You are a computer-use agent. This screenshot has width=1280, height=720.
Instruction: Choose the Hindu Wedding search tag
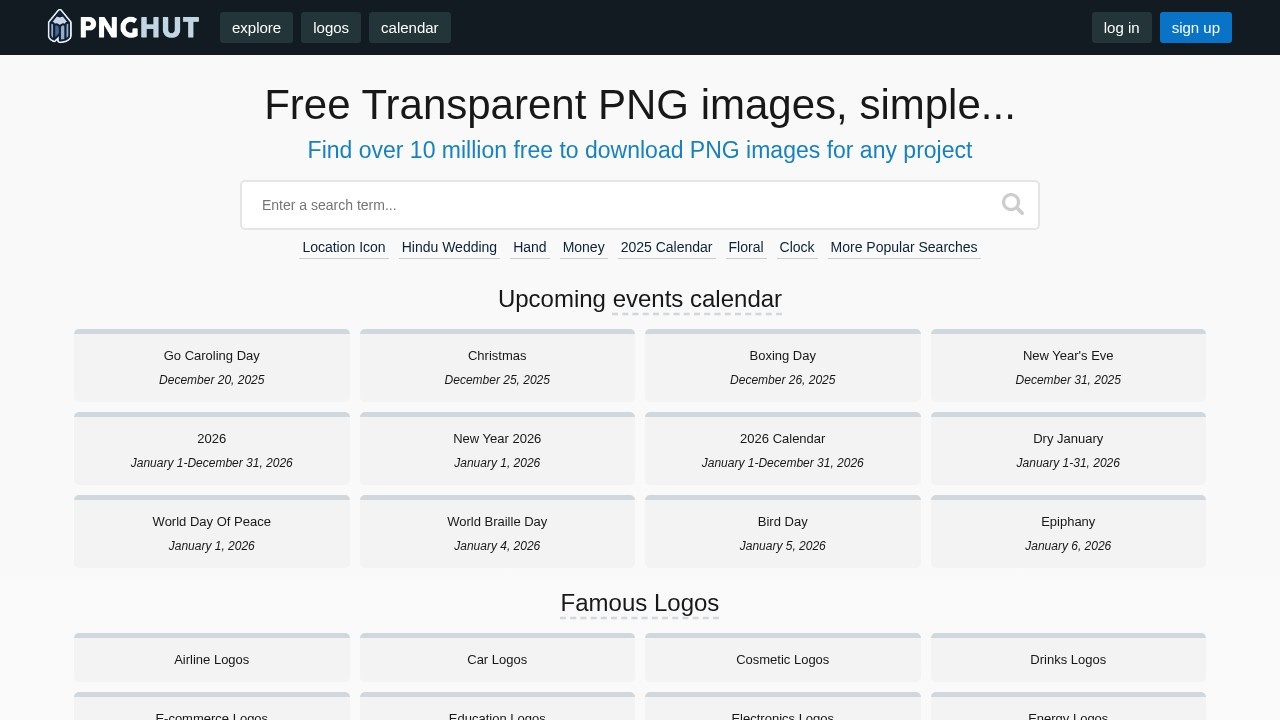(x=449, y=247)
